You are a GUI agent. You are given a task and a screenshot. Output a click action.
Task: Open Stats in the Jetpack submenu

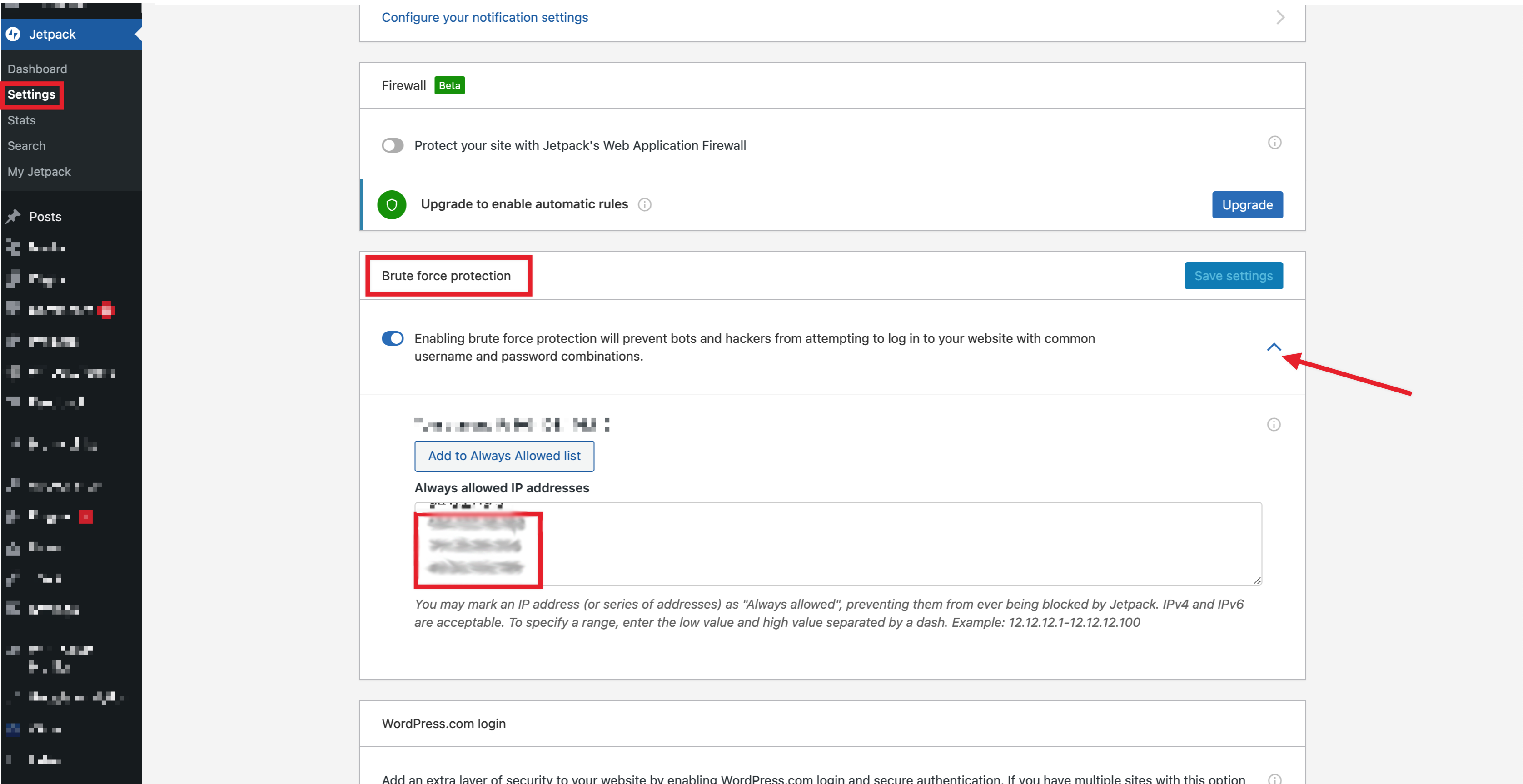coord(21,121)
